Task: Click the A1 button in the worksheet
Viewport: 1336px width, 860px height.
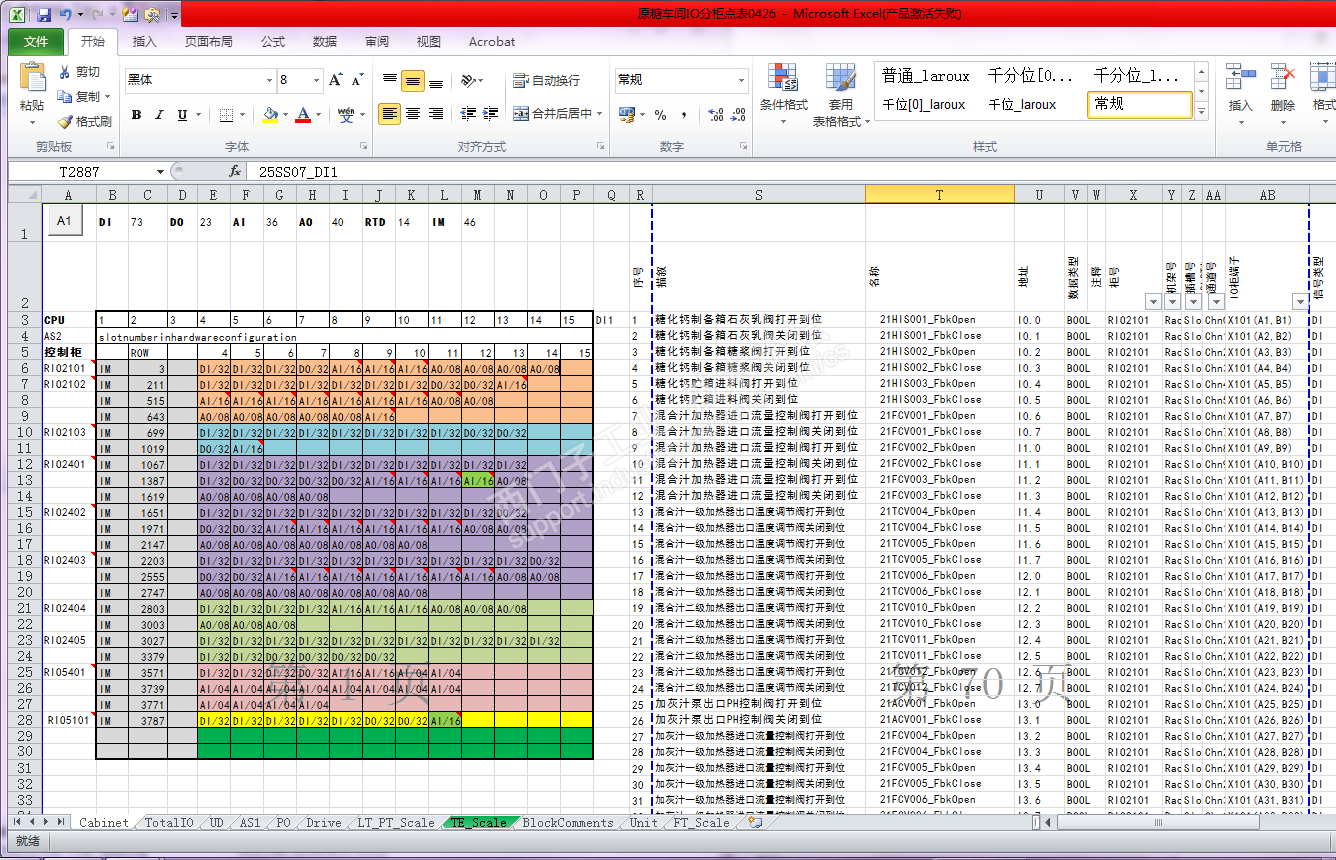Action: 64,221
